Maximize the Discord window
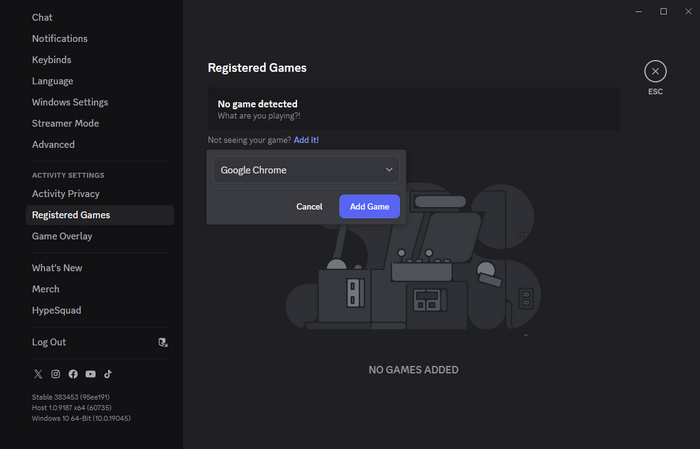Image resolution: width=700 pixels, height=449 pixels. tap(663, 12)
